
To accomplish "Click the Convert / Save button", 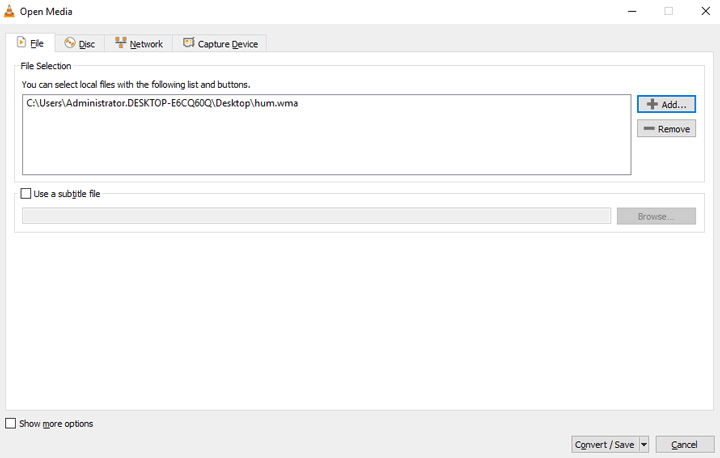I will (605, 444).
